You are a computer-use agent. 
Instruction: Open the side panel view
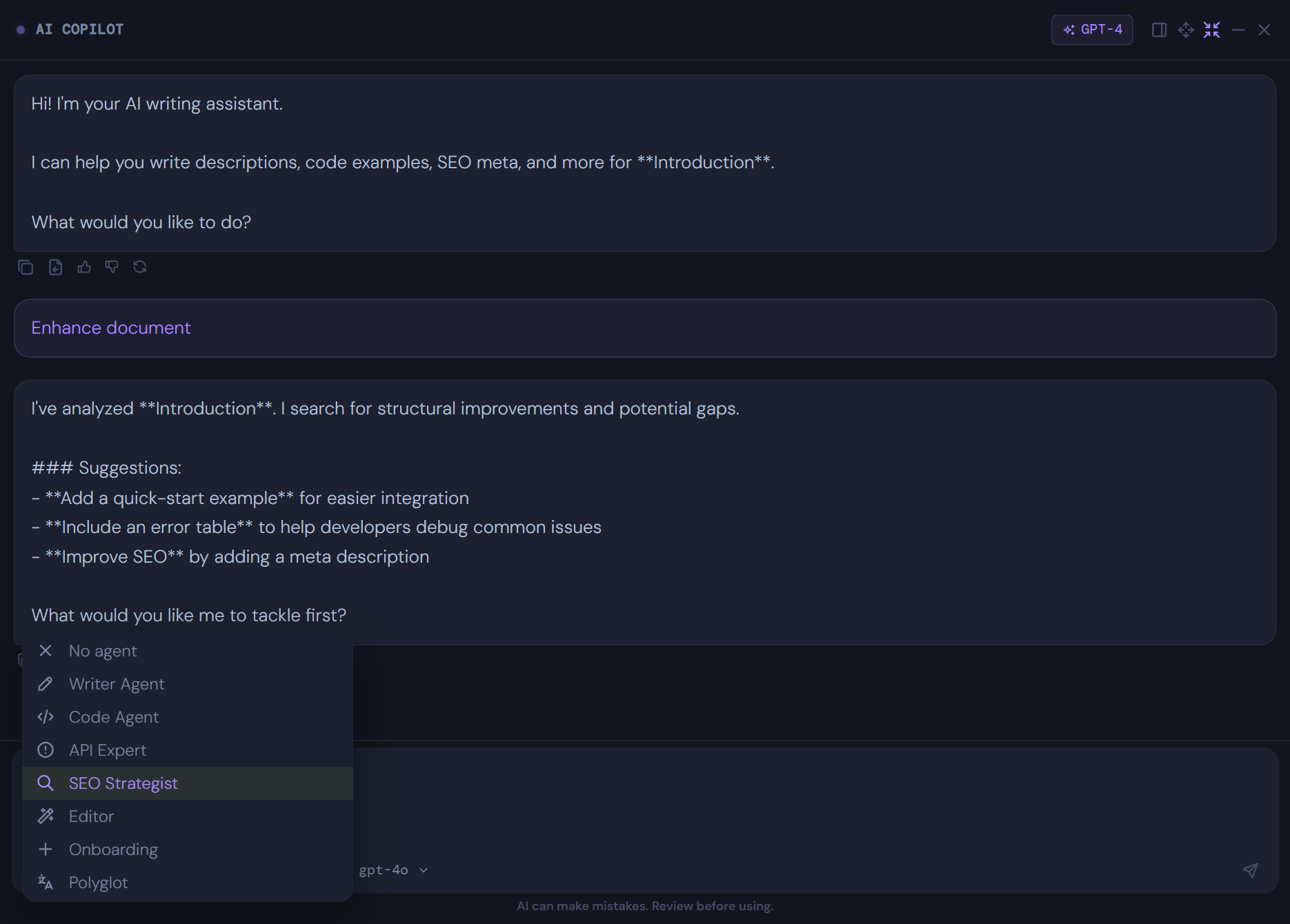[x=1160, y=30]
